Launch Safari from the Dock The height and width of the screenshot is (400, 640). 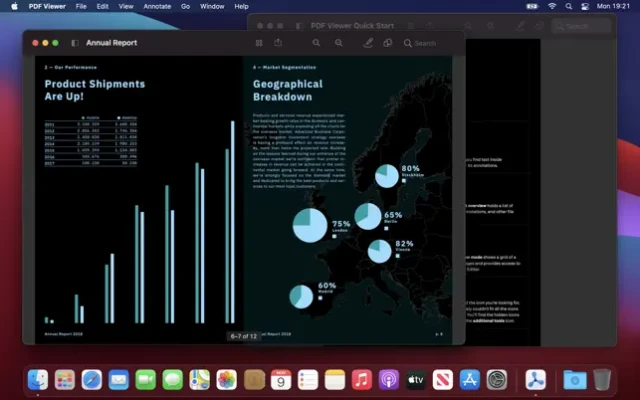point(92,380)
